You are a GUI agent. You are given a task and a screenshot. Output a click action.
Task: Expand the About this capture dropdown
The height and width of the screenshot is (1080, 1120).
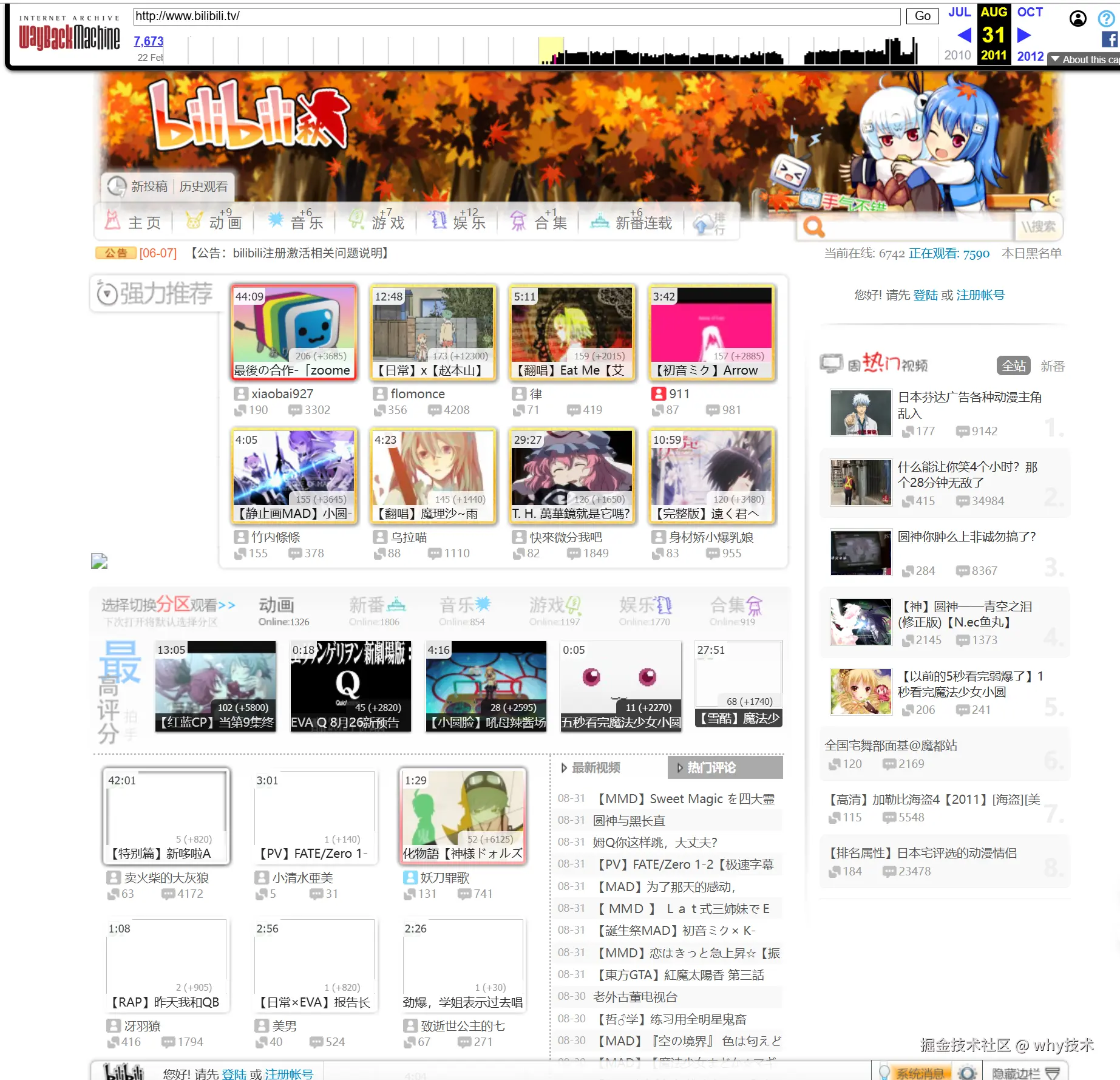point(1084,59)
